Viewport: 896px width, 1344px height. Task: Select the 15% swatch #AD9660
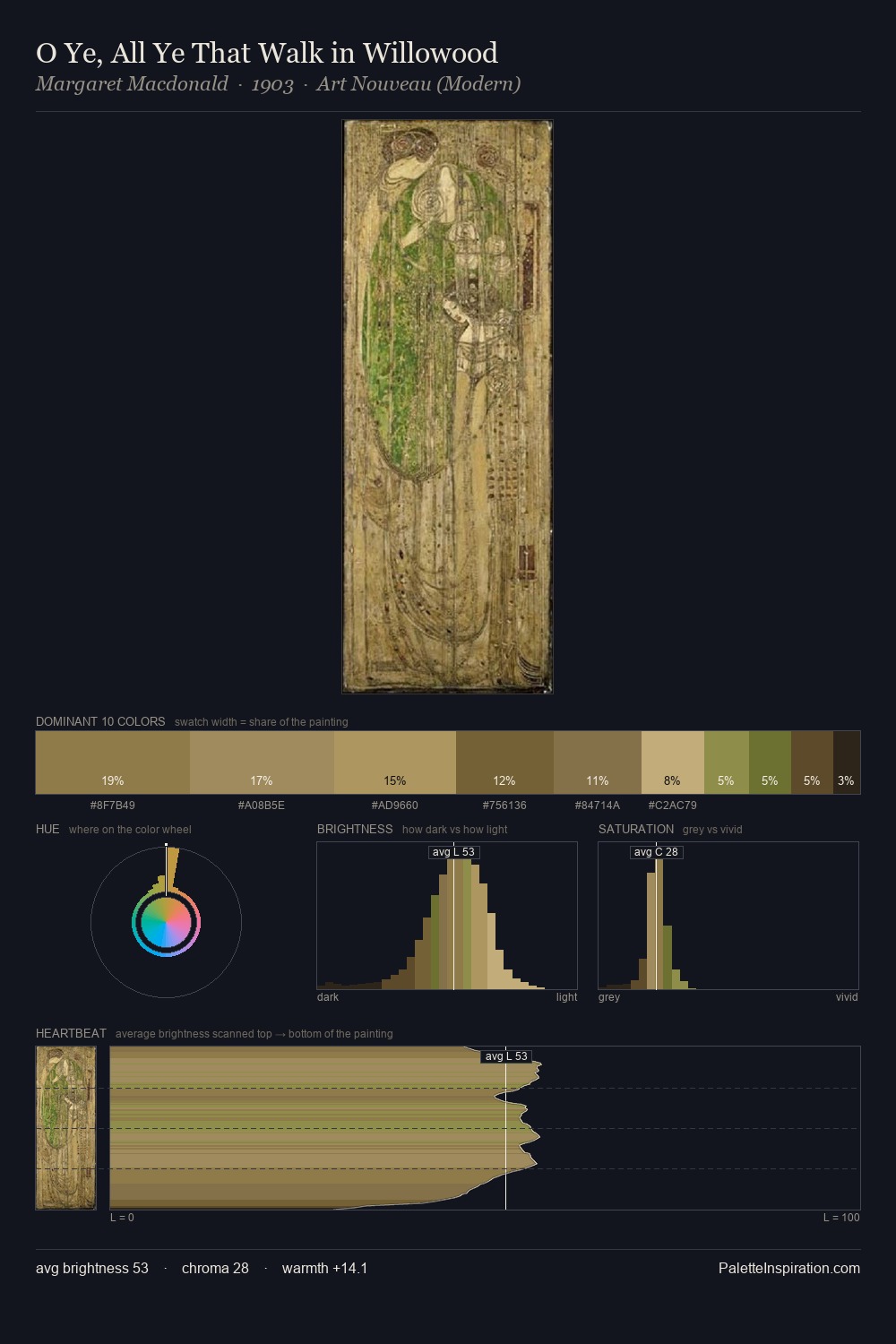[x=395, y=762]
